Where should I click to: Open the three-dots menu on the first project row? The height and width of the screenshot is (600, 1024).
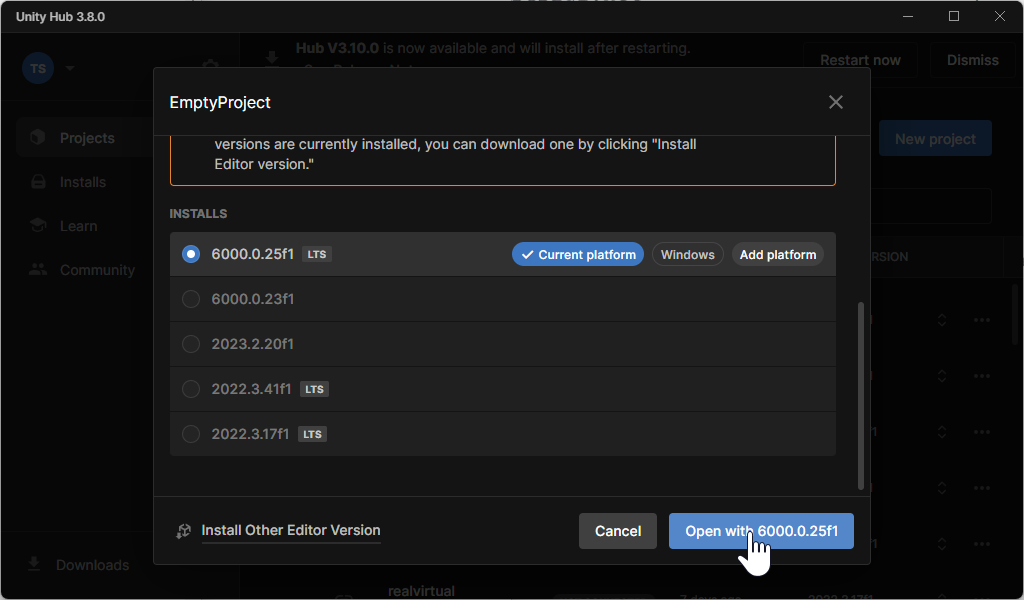tap(981, 320)
